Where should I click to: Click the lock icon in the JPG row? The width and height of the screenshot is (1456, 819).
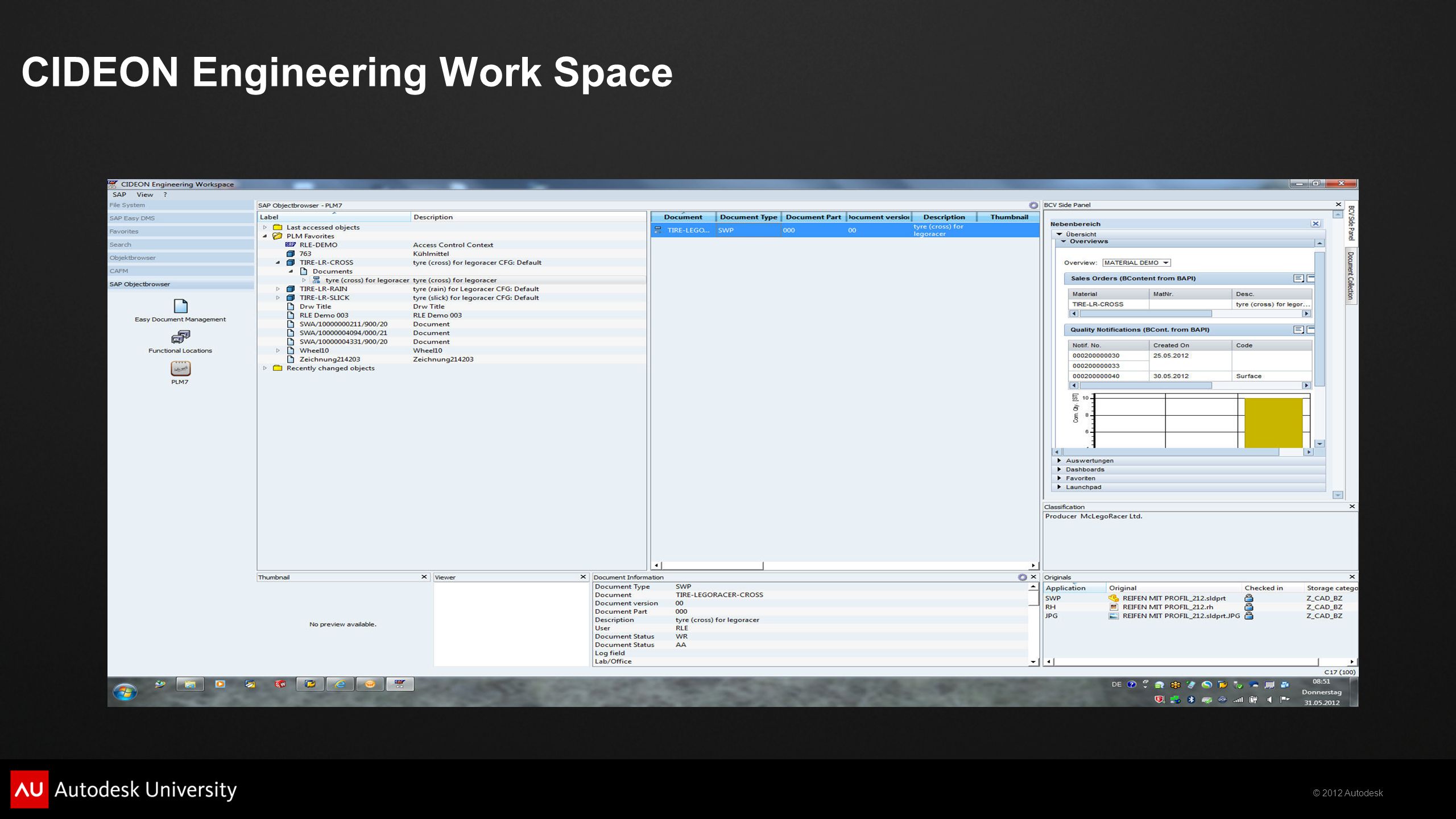(x=1249, y=615)
